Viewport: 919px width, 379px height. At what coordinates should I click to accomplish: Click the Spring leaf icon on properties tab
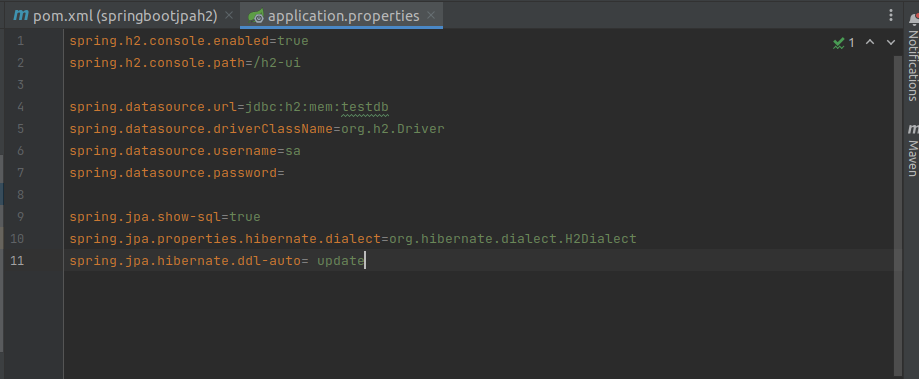click(256, 16)
